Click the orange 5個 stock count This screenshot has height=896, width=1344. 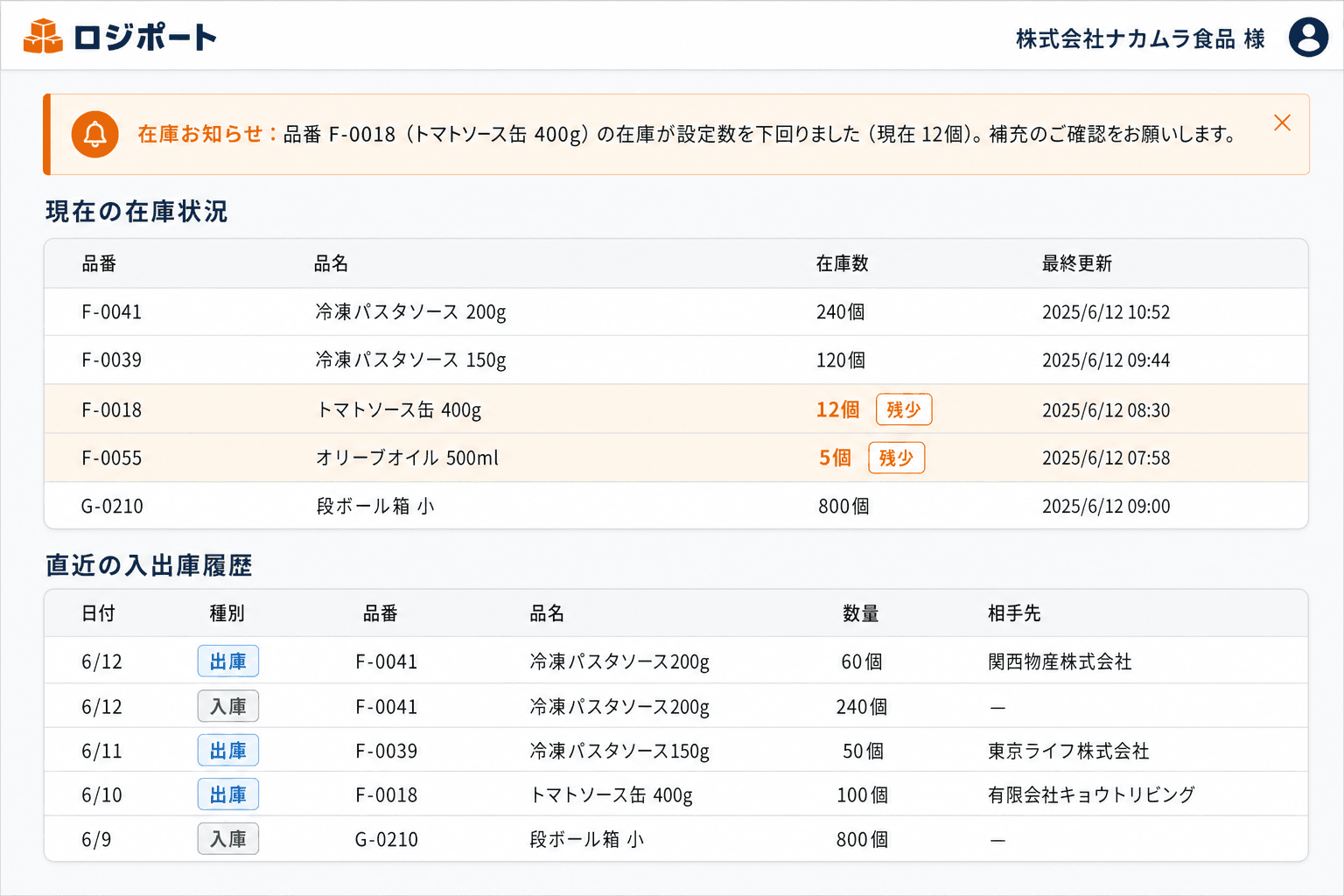point(836,458)
